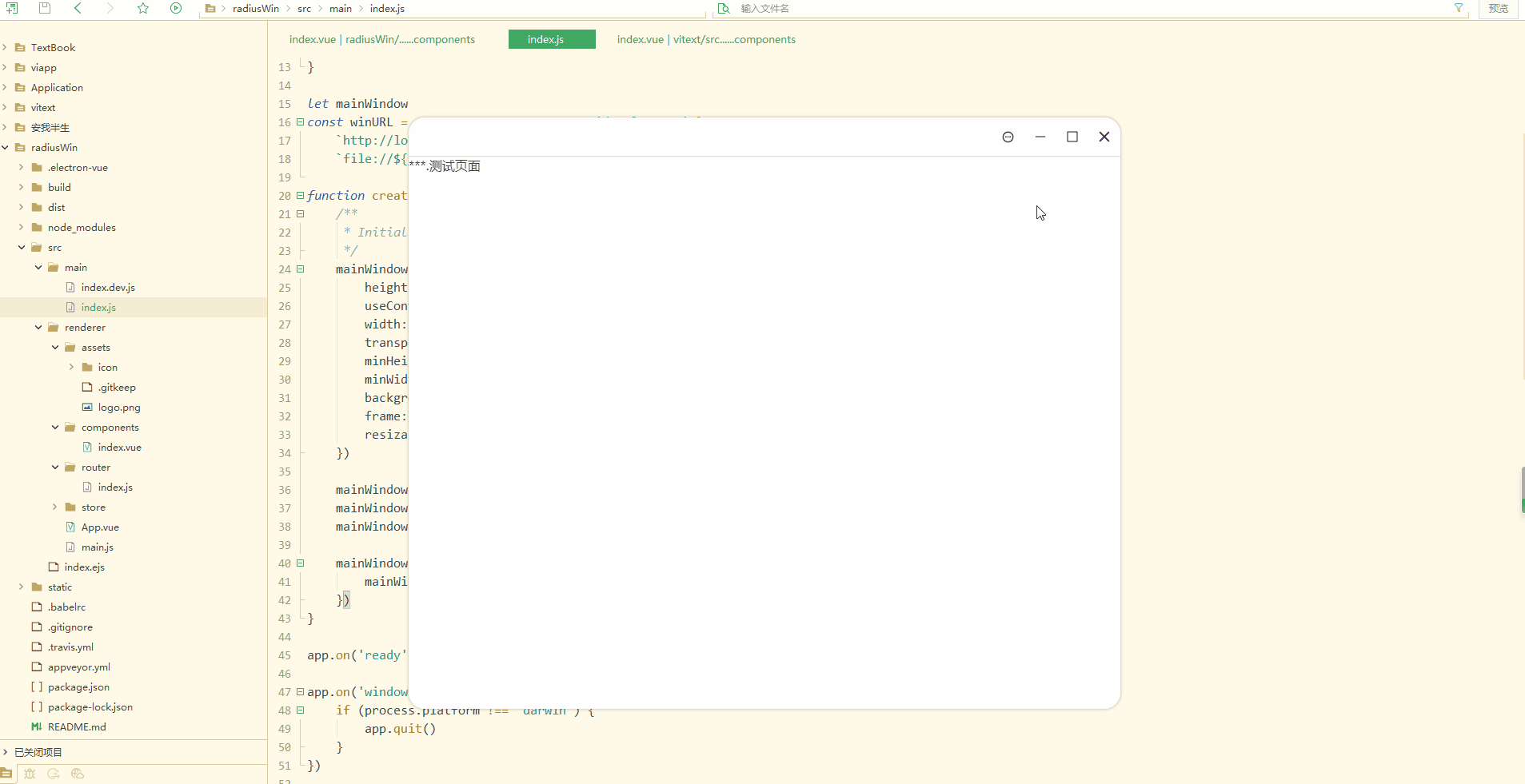Select the vitext index.vue tab
This screenshot has height=784, width=1525.
pyautogui.click(x=705, y=39)
